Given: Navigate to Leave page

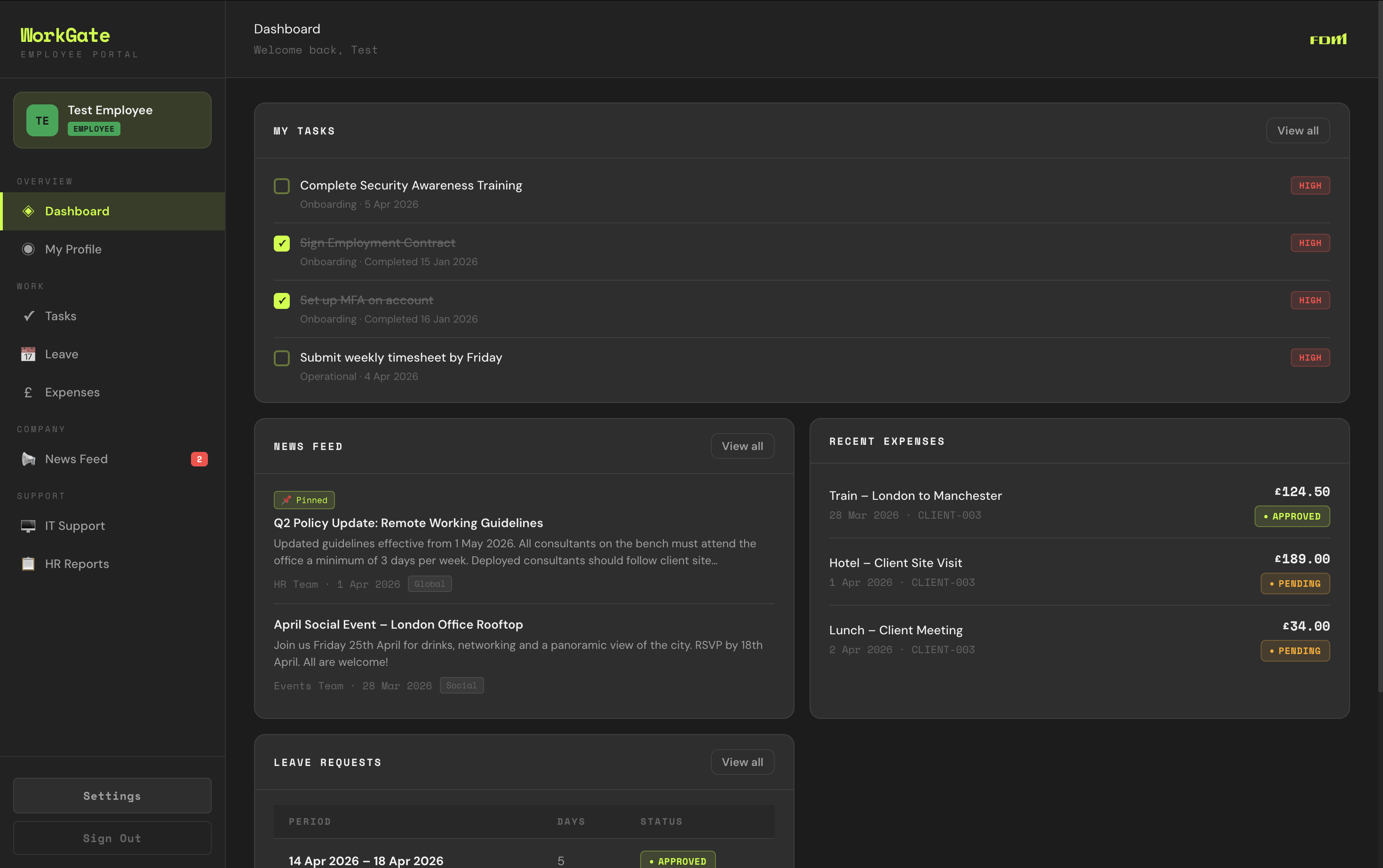Looking at the screenshot, I should coord(113,354).
